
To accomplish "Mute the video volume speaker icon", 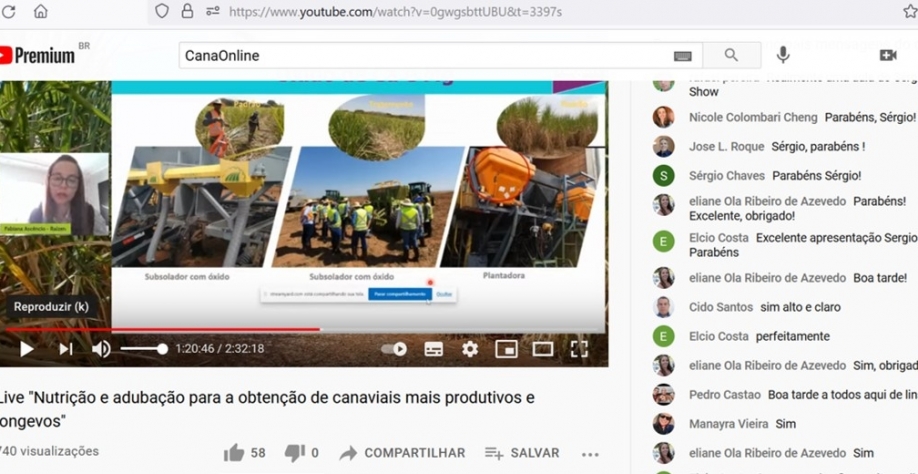I will (x=101, y=349).
